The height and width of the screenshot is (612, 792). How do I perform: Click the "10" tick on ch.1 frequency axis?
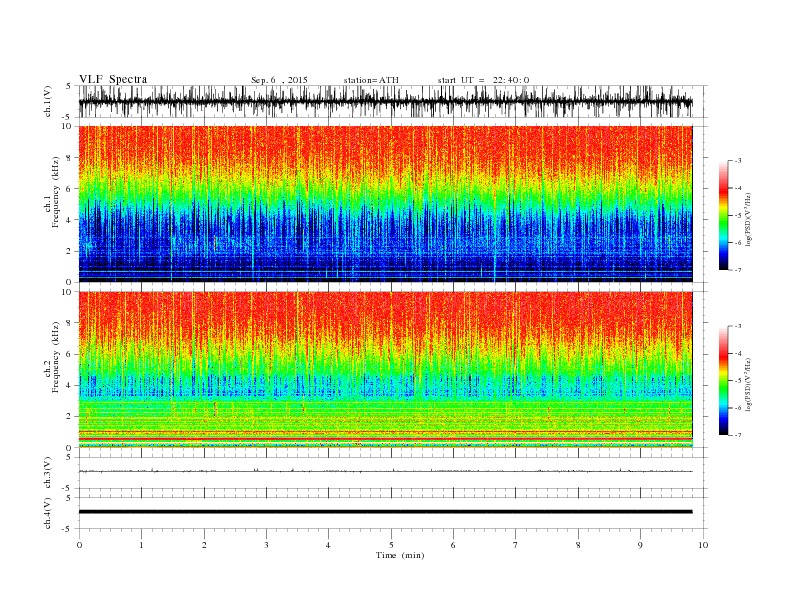click(x=66, y=126)
